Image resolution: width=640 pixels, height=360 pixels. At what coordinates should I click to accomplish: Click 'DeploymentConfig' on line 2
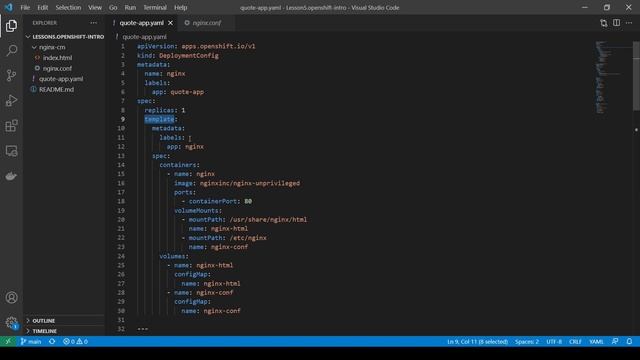(x=189, y=56)
